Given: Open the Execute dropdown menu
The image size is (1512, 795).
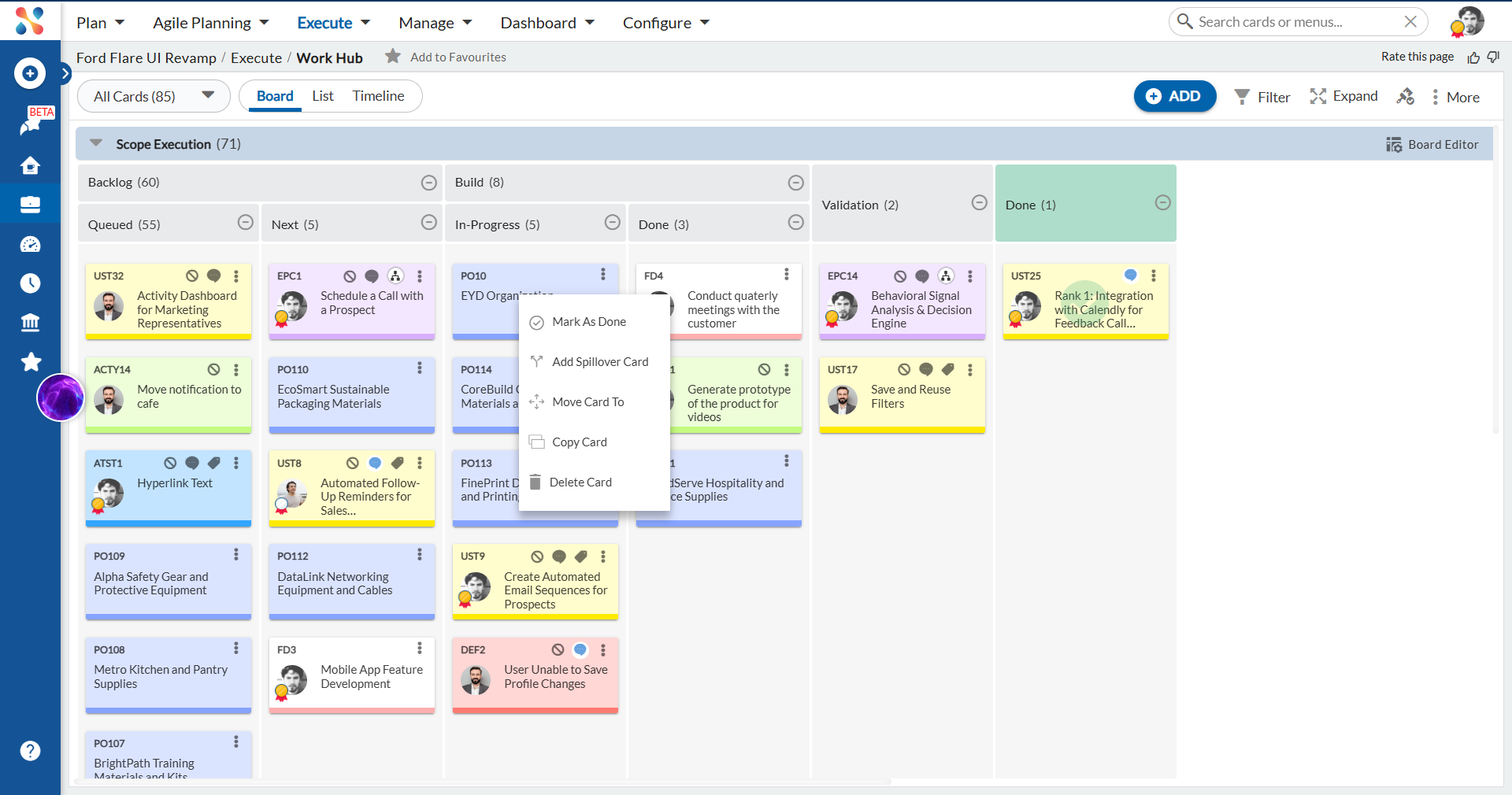Looking at the screenshot, I should pos(333,23).
